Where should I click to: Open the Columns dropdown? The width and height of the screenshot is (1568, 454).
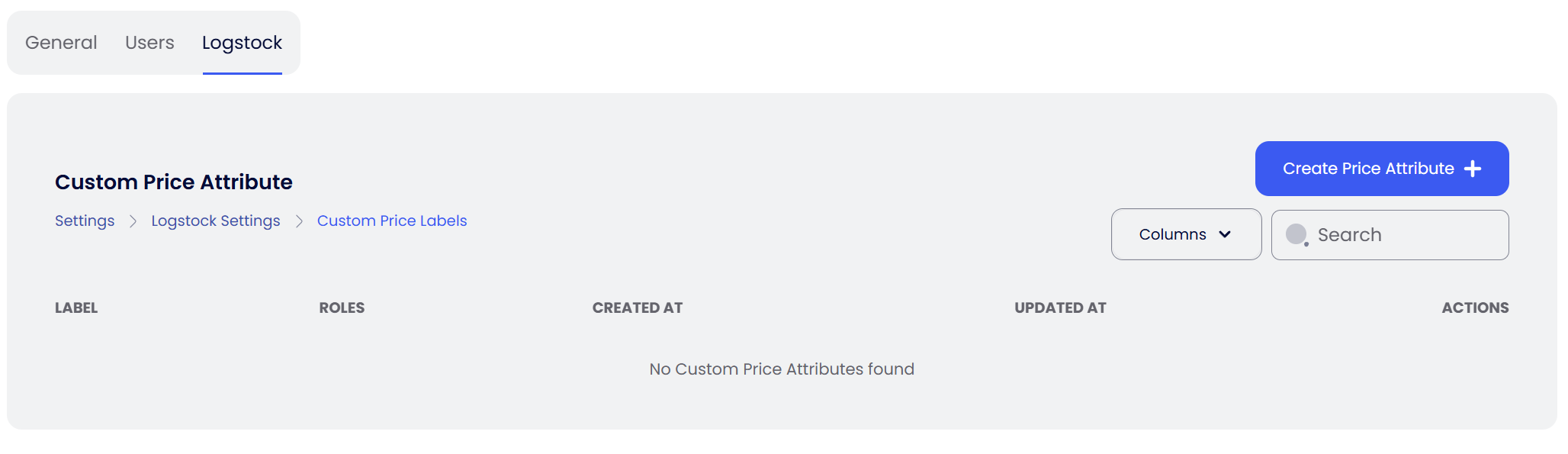coord(1186,234)
